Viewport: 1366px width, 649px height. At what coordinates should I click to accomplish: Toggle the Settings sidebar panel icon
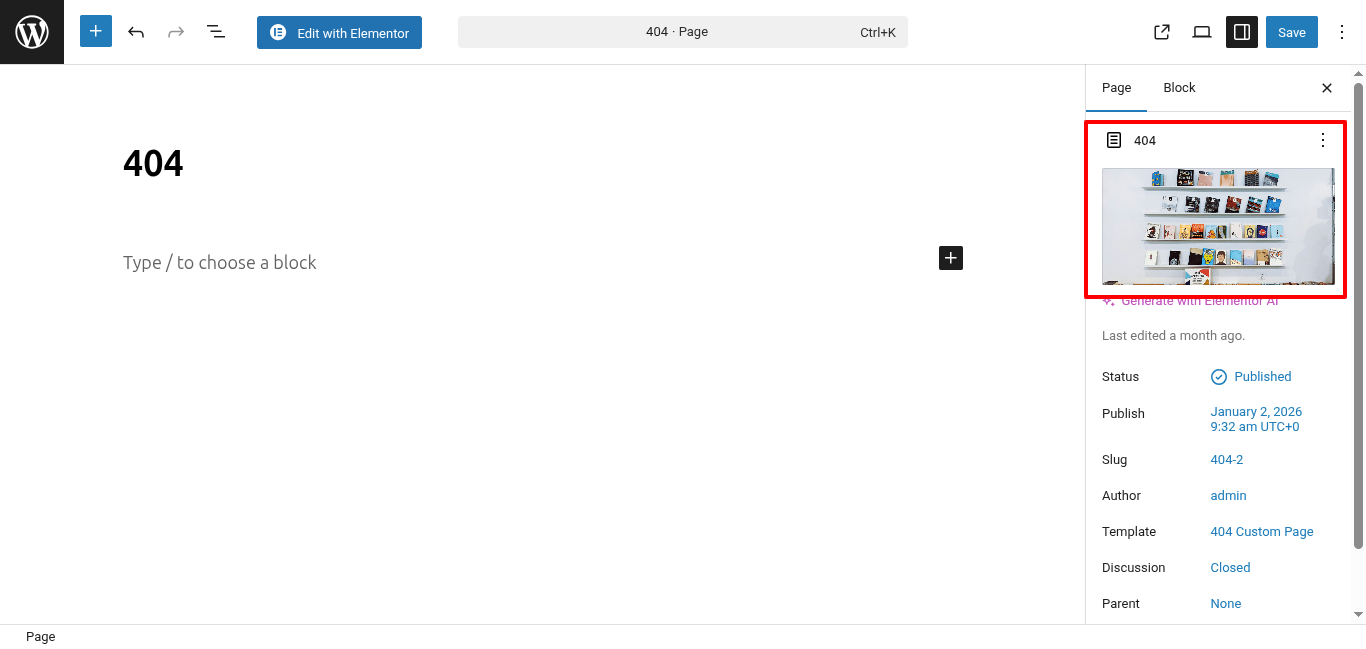1242,32
